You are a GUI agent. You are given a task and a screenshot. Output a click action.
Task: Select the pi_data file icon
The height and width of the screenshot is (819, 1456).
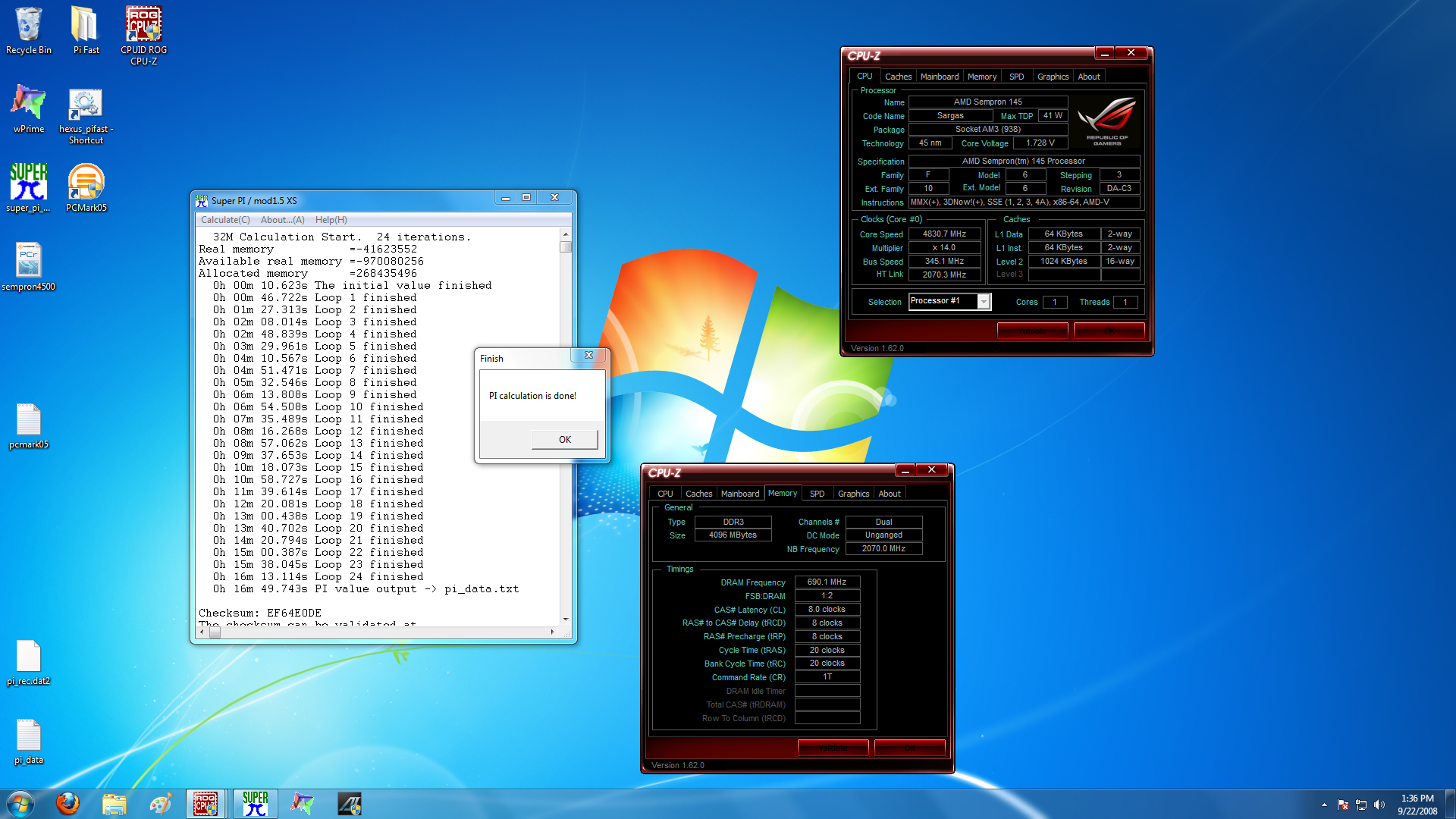coord(29,742)
